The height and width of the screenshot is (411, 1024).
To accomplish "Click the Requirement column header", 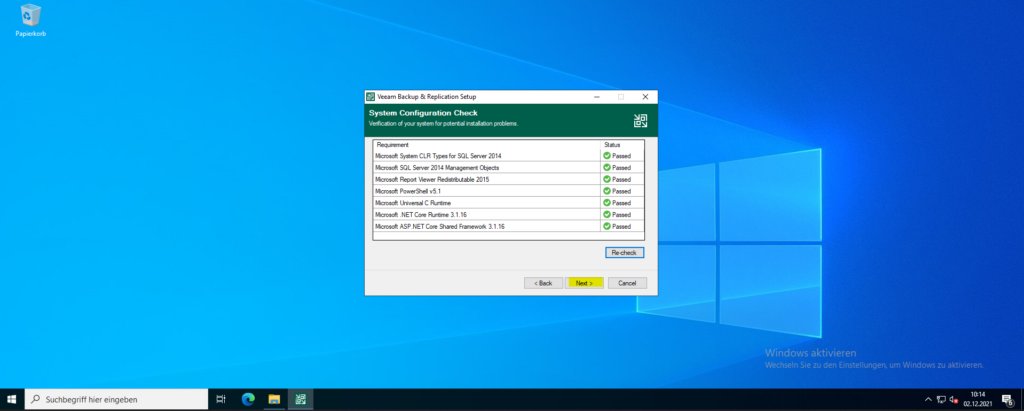I will (x=485, y=145).
